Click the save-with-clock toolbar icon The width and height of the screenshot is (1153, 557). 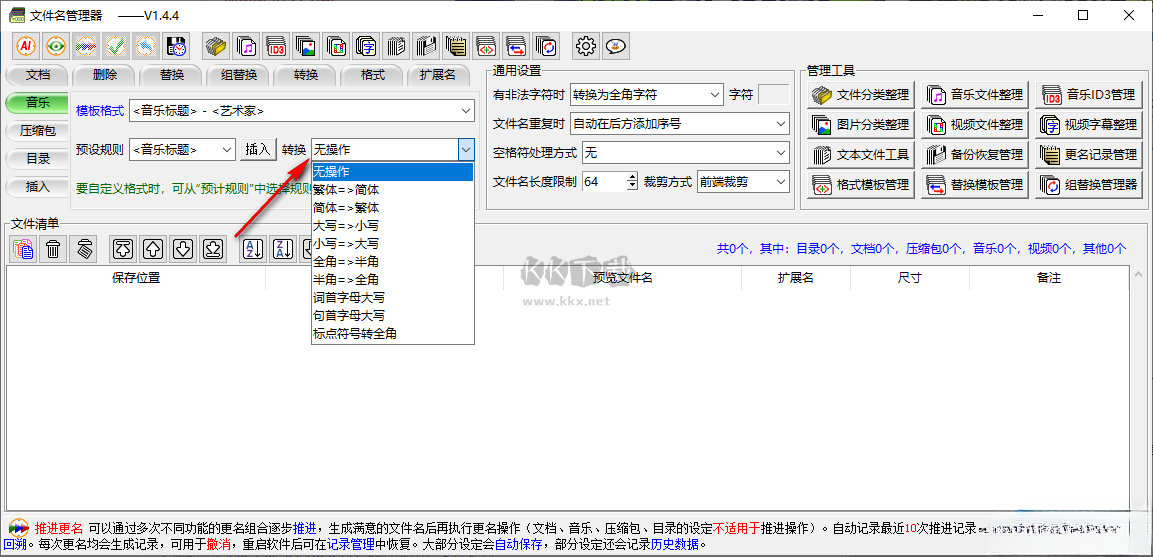[x=176, y=46]
